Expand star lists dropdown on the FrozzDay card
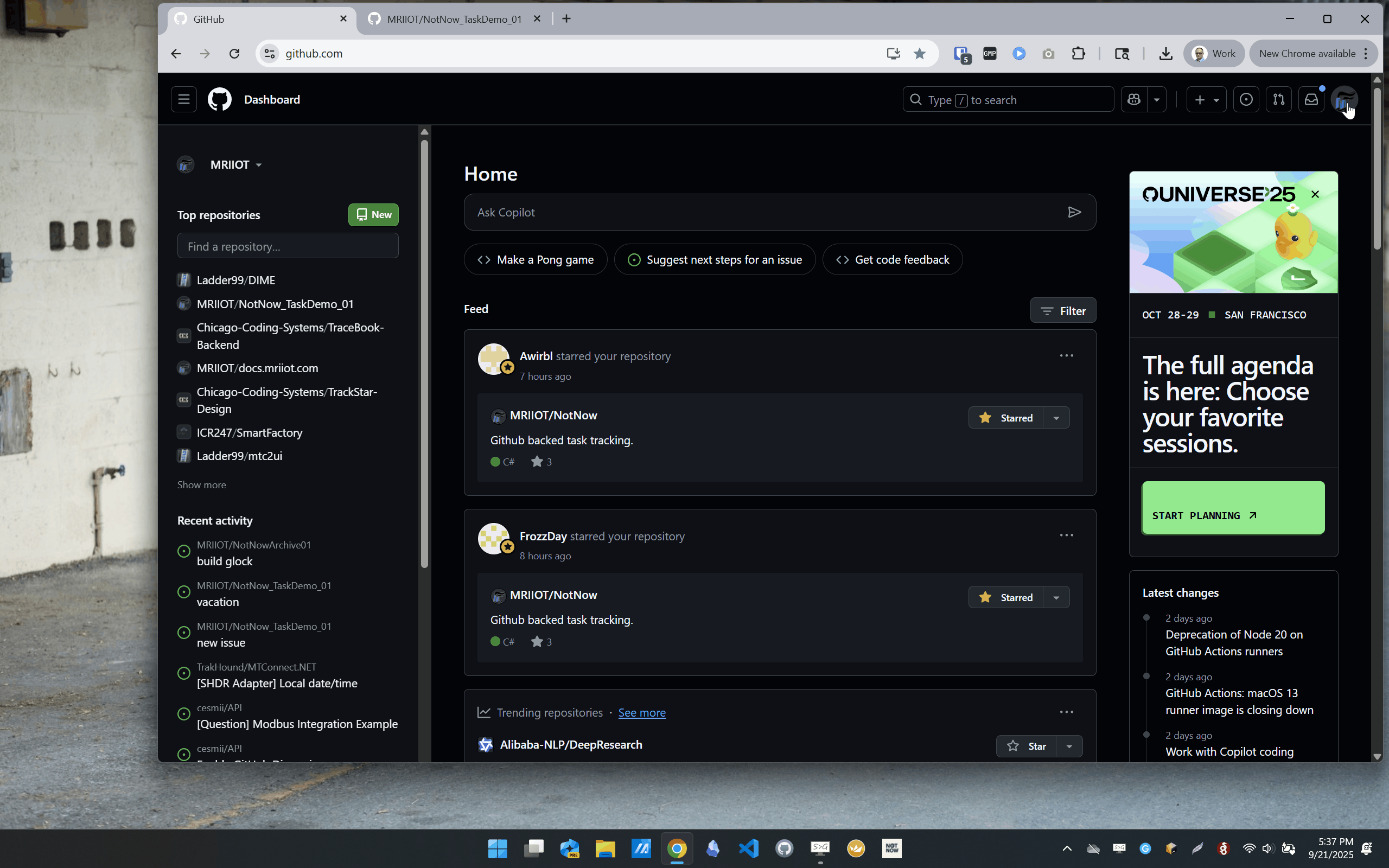Viewport: 1389px width, 868px height. (x=1056, y=598)
